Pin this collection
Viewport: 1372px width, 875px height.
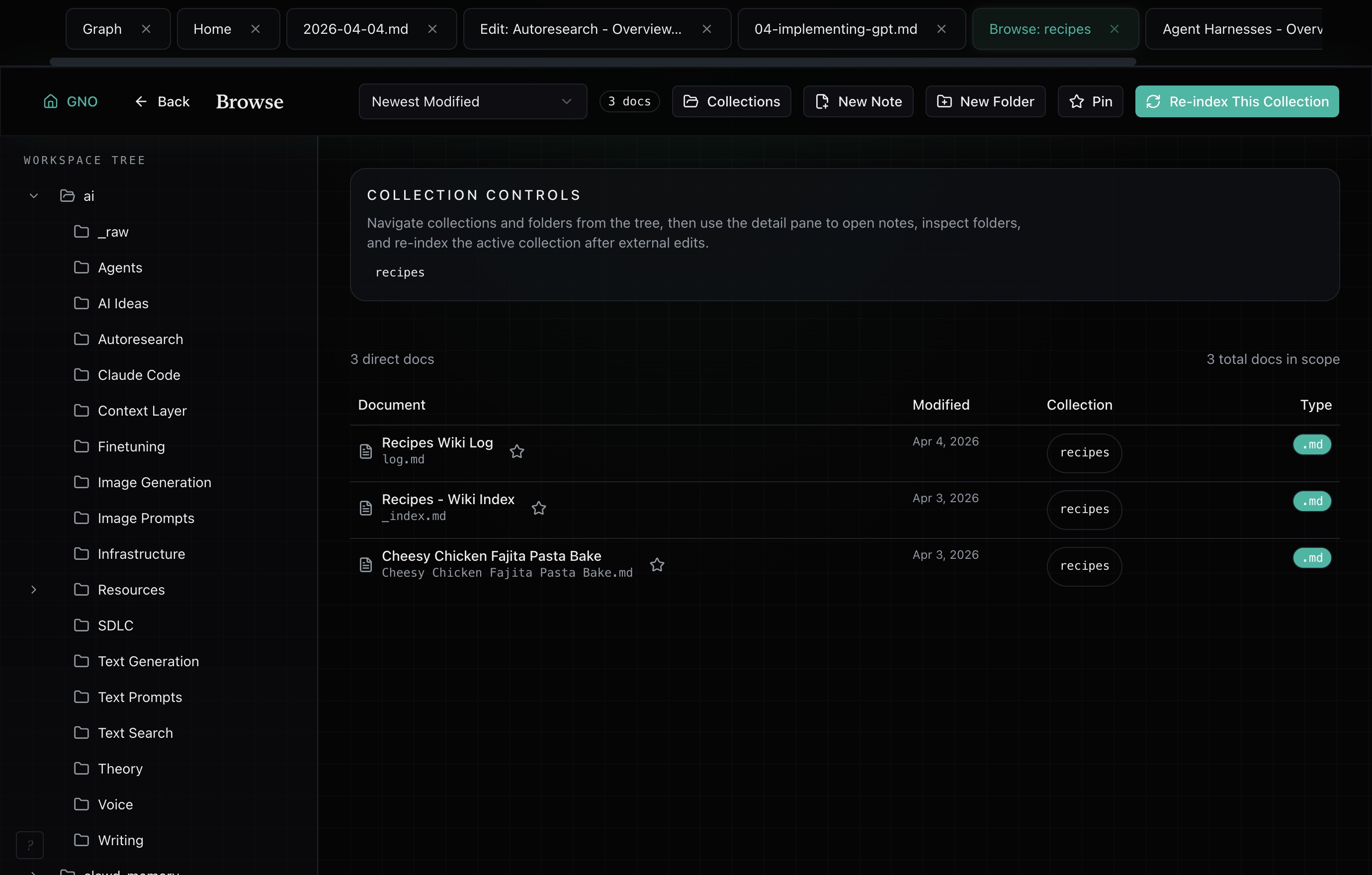tap(1091, 101)
